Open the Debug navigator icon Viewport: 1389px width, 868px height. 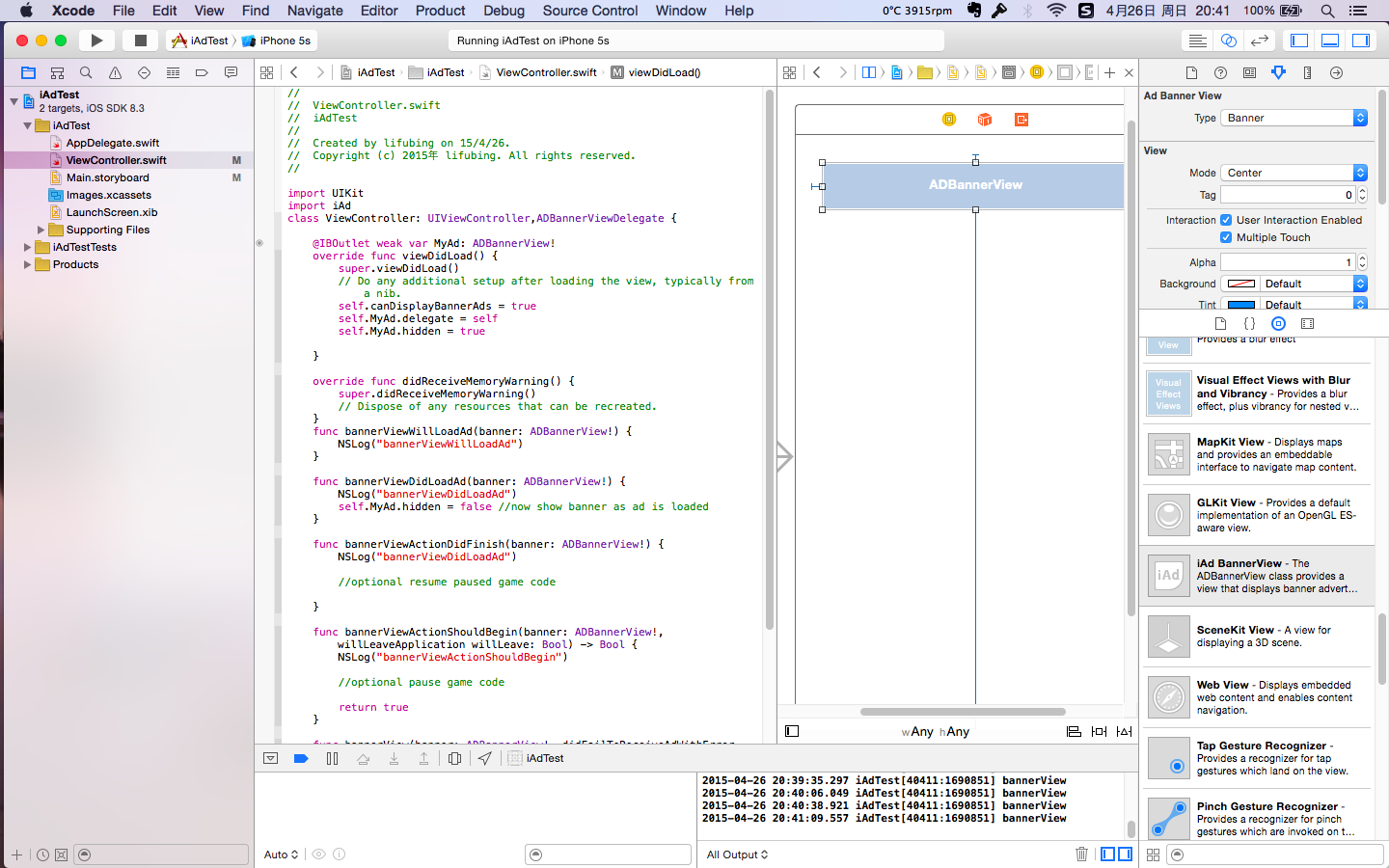coord(173,72)
